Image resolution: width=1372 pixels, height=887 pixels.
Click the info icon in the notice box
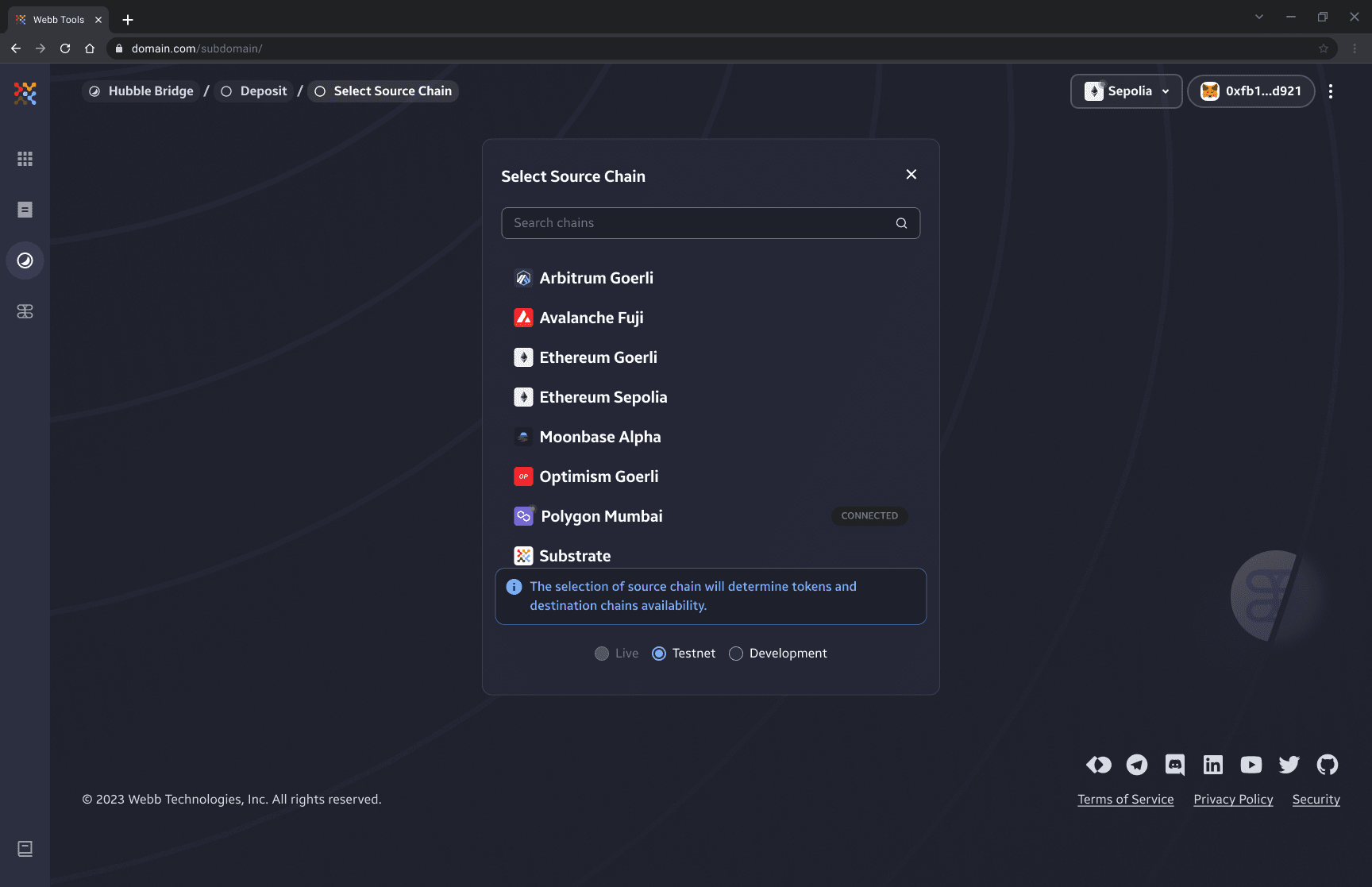514,587
